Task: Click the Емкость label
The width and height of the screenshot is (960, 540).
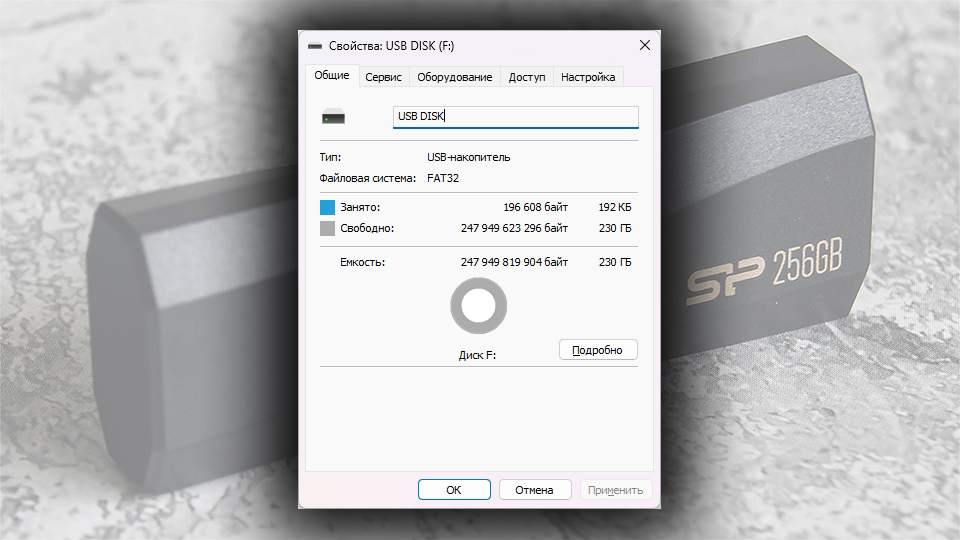Action: coord(362,262)
